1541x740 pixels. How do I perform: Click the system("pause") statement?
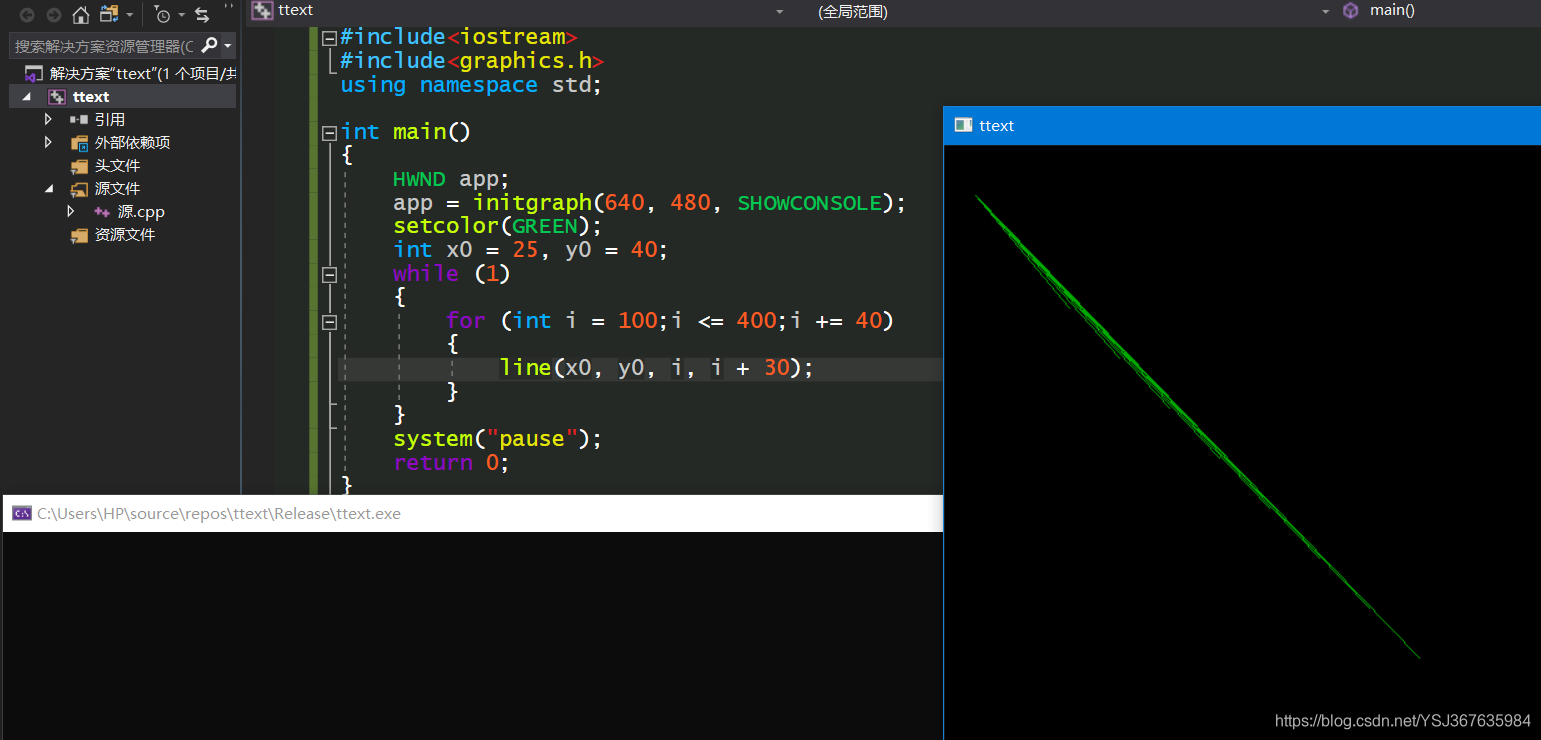click(x=497, y=439)
